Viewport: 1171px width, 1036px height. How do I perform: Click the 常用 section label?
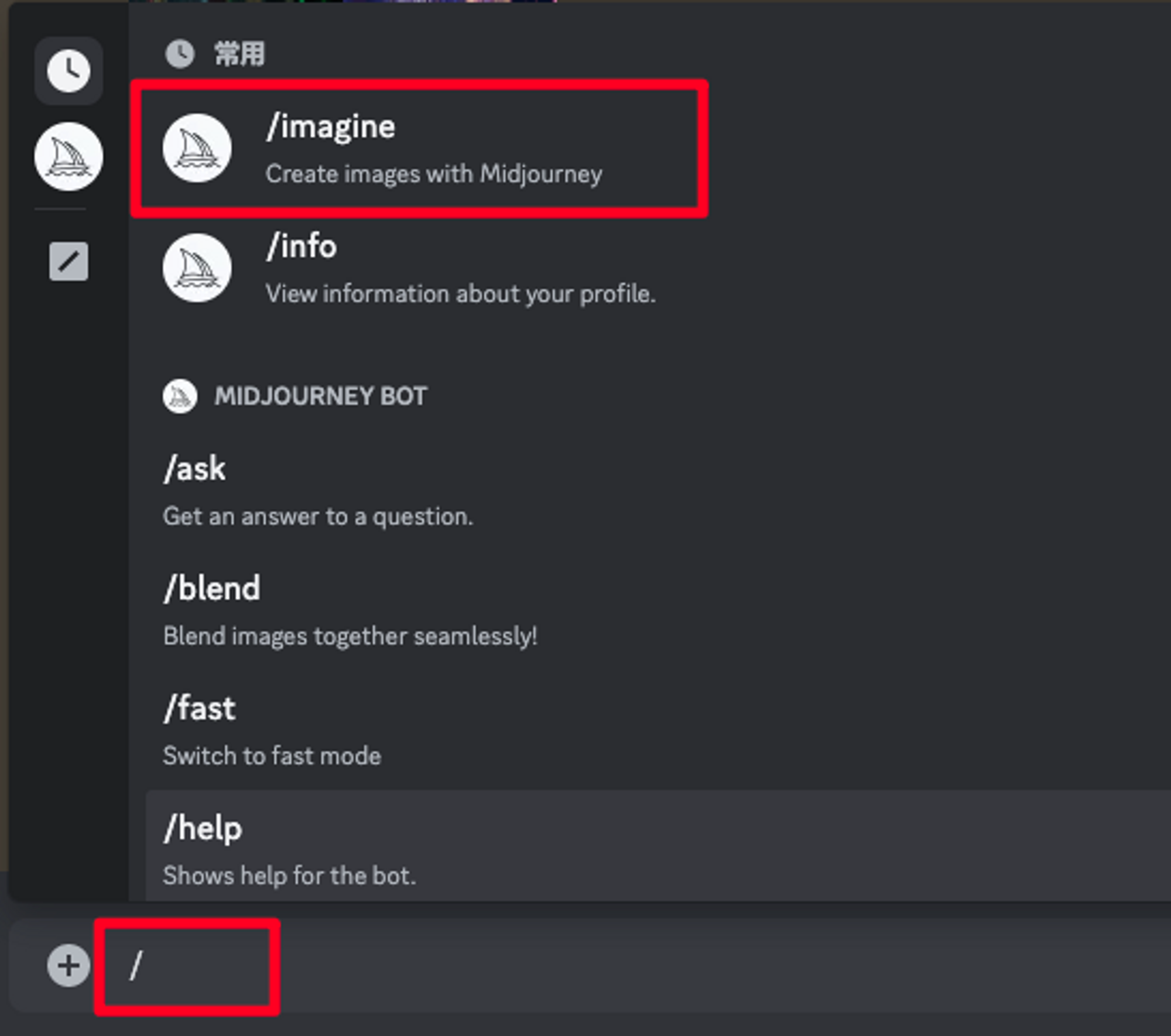(x=239, y=54)
